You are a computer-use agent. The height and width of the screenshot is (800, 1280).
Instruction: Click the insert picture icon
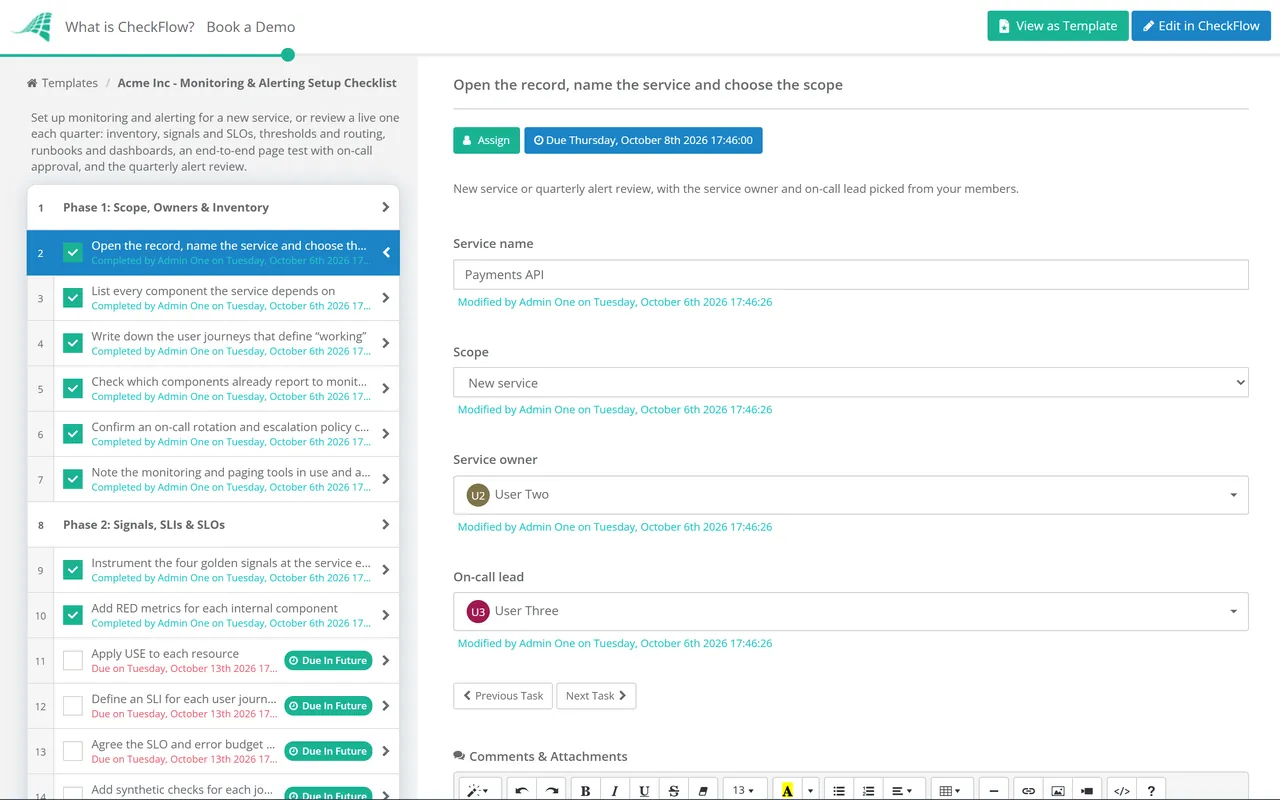[x=1057, y=790]
